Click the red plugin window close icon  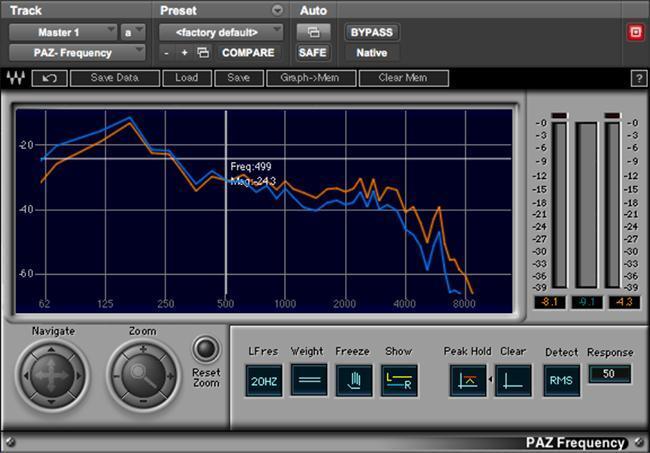point(634,32)
